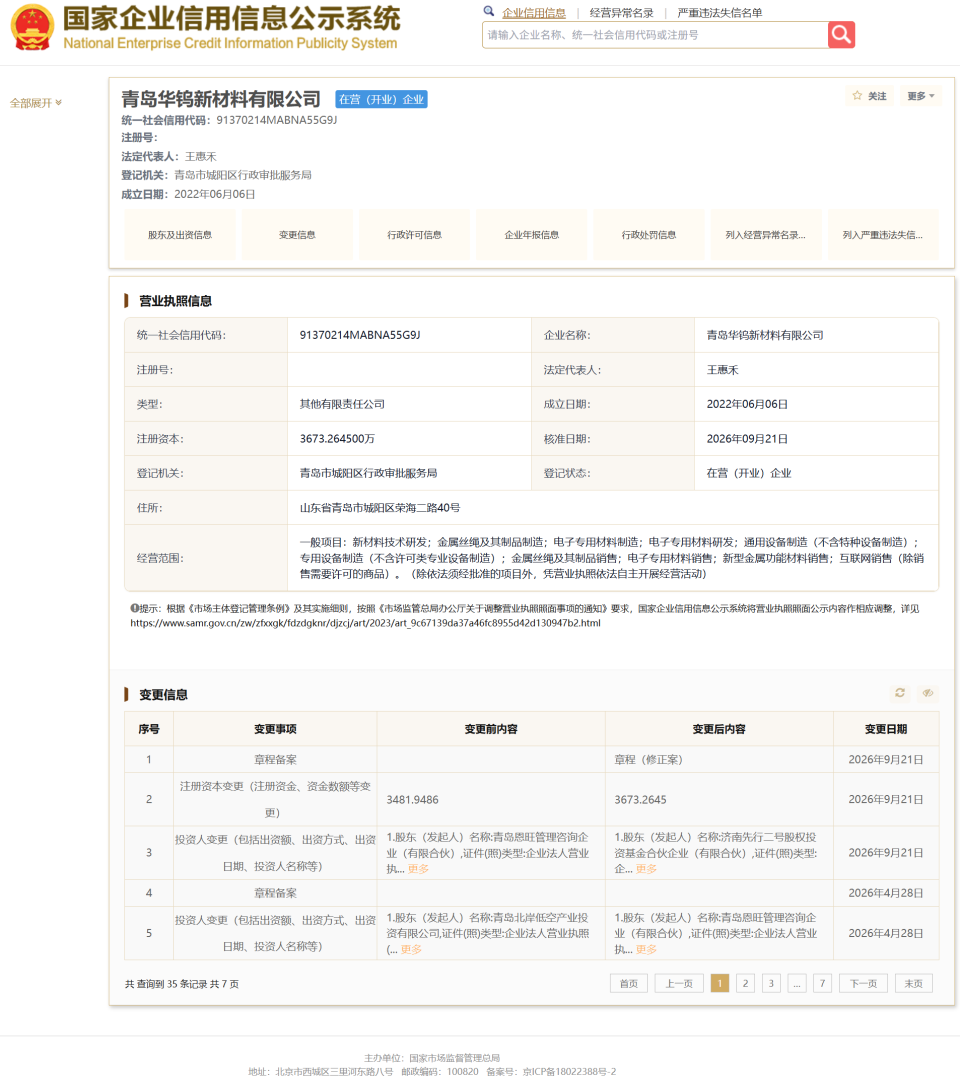Open the 企业年报信息 section
Screen dimensions: 960x1079
pyautogui.click(x=531, y=235)
